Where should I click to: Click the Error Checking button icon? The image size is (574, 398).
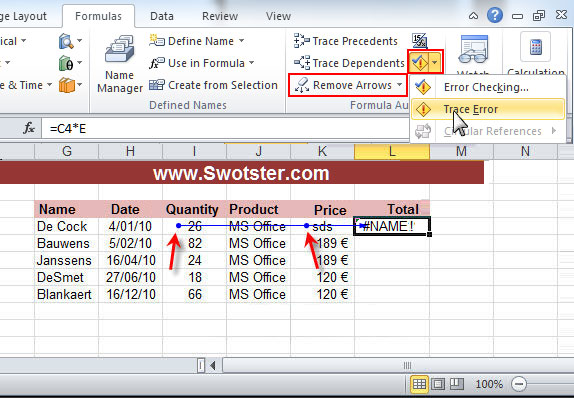tap(420, 63)
